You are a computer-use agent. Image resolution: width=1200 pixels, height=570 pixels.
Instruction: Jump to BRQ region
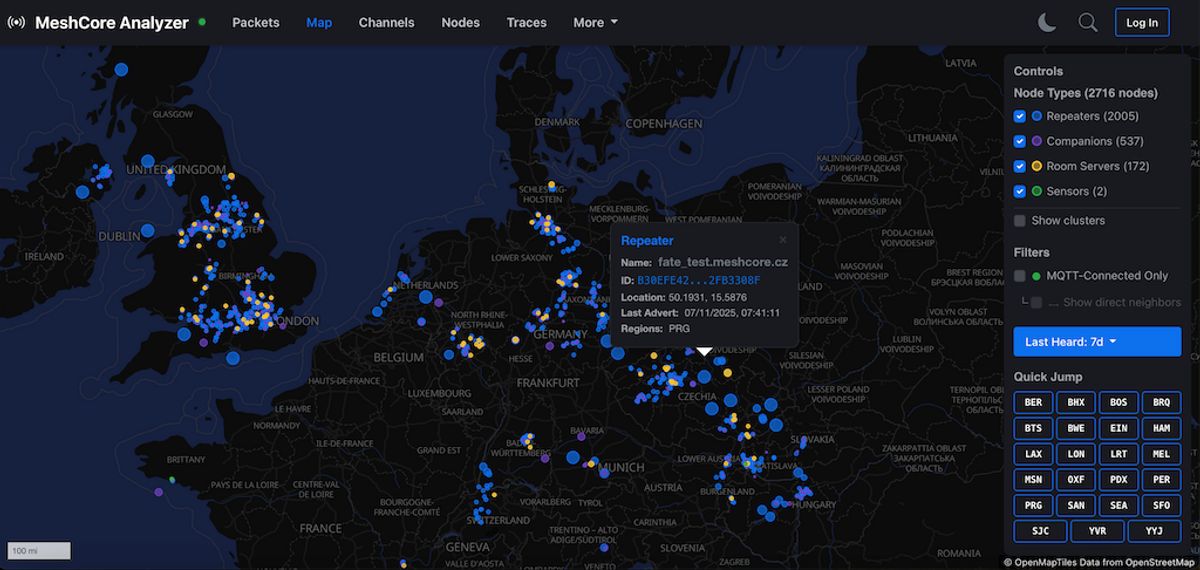1161,403
